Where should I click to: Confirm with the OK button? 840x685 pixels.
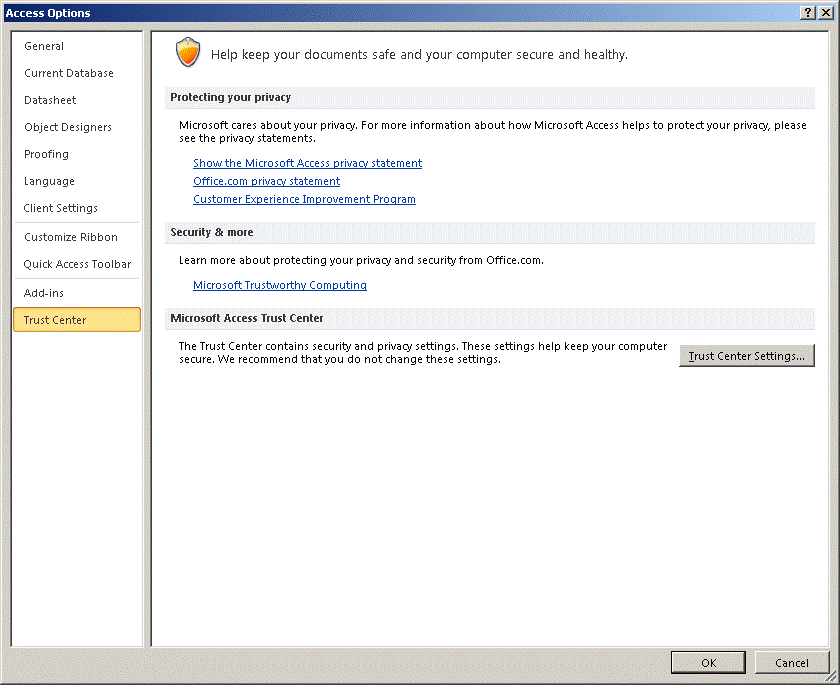(x=708, y=663)
